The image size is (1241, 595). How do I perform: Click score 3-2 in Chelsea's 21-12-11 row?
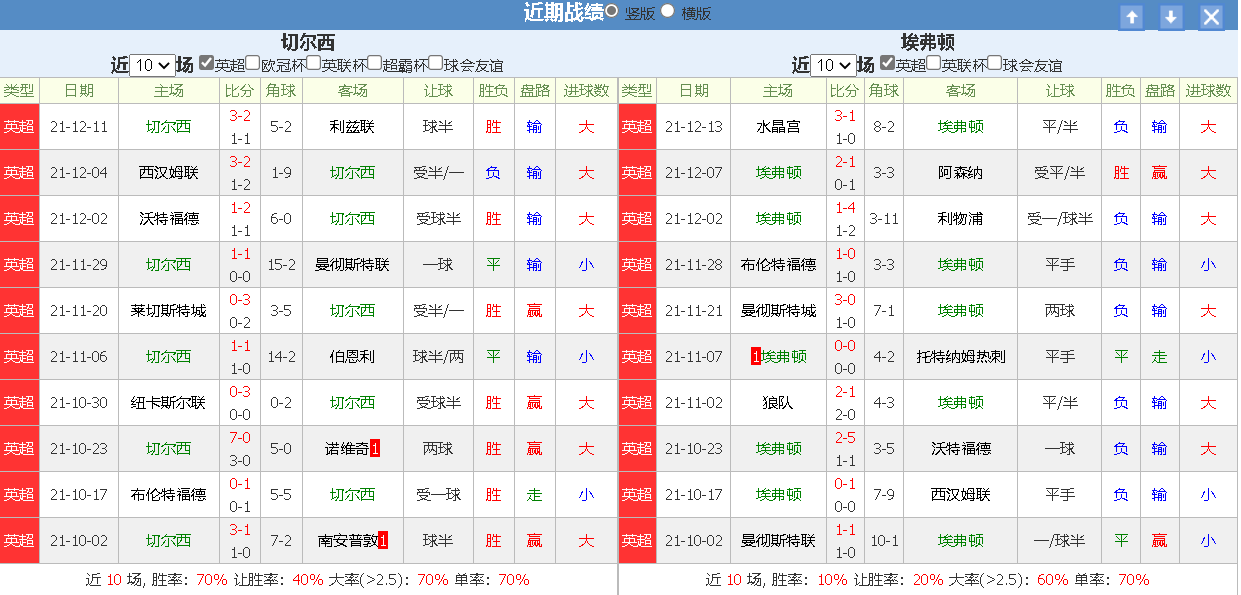tap(240, 116)
